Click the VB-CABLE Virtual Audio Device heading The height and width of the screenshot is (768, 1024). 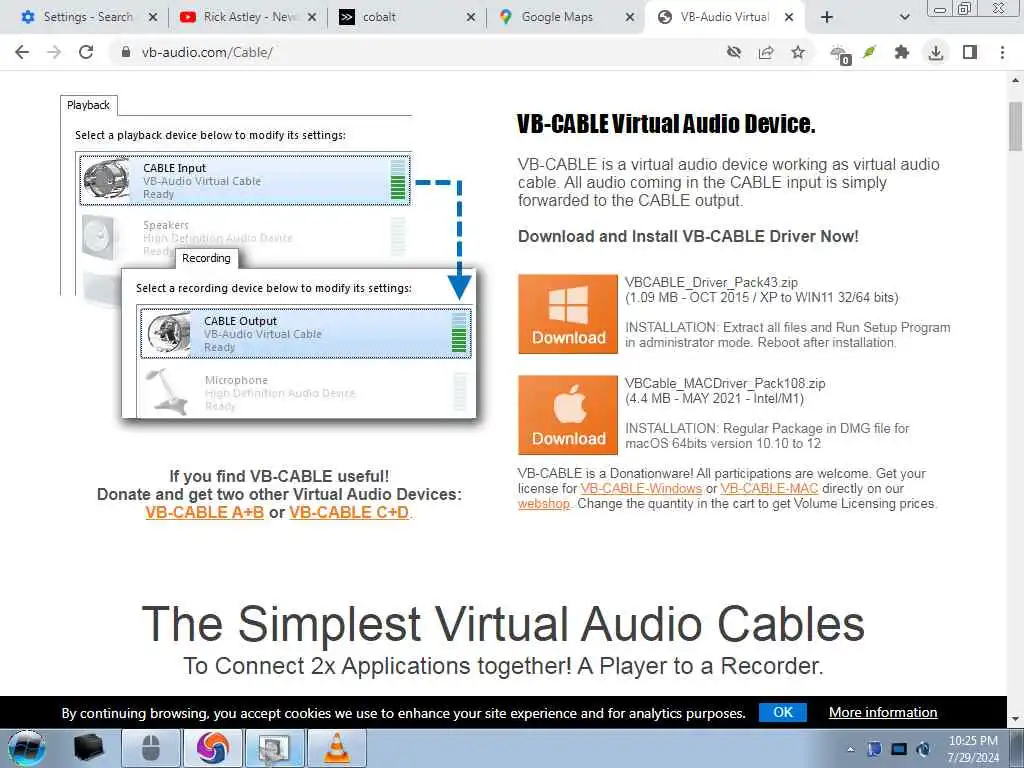coord(666,123)
